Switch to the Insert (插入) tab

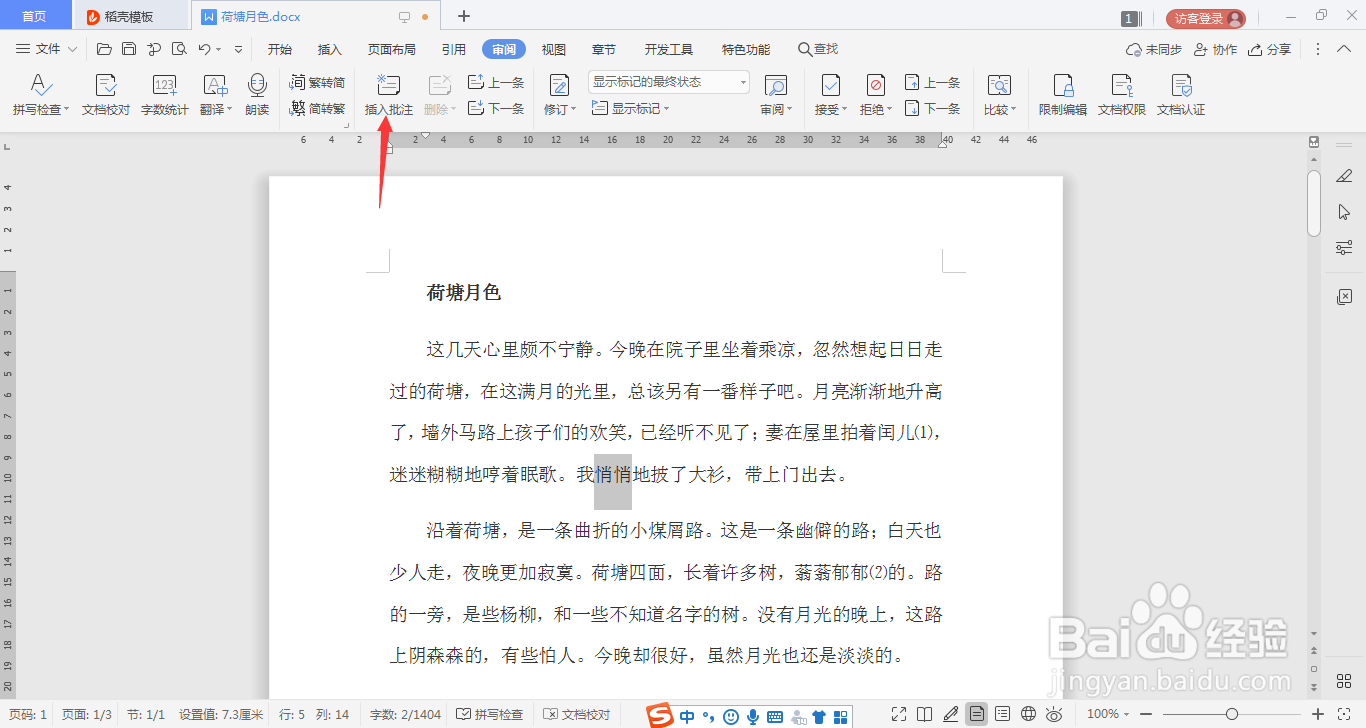coord(330,49)
